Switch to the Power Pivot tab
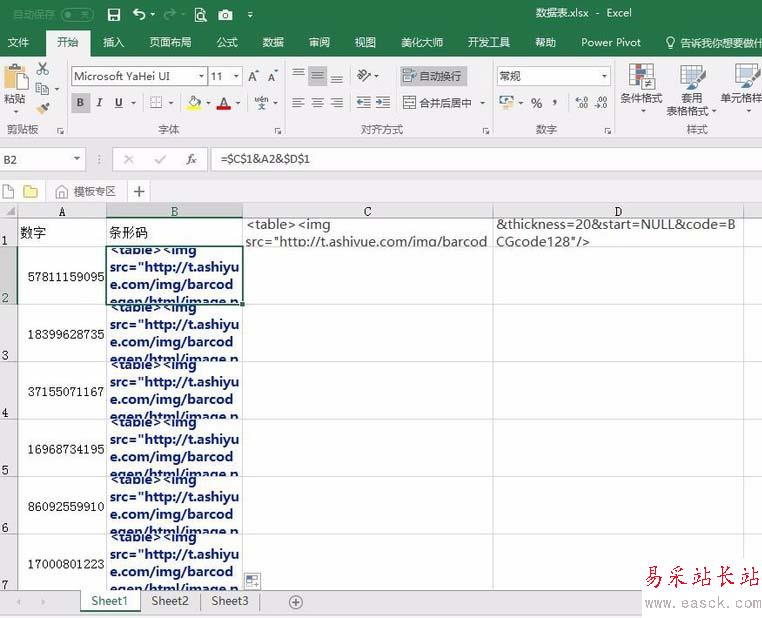The width and height of the screenshot is (762, 618). click(x=611, y=42)
